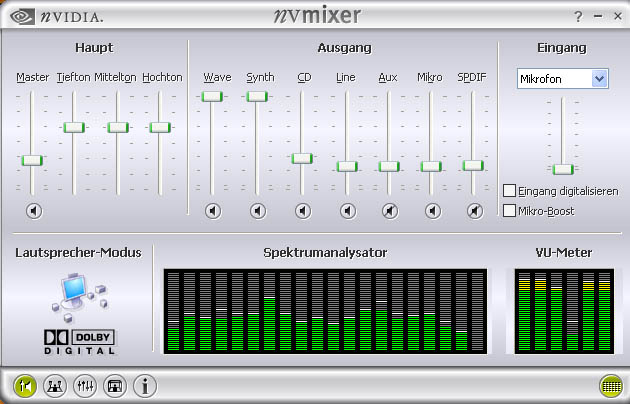Open the Mikrofon input source dropdown
The height and width of the screenshot is (404, 630).
click(x=599, y=79)
